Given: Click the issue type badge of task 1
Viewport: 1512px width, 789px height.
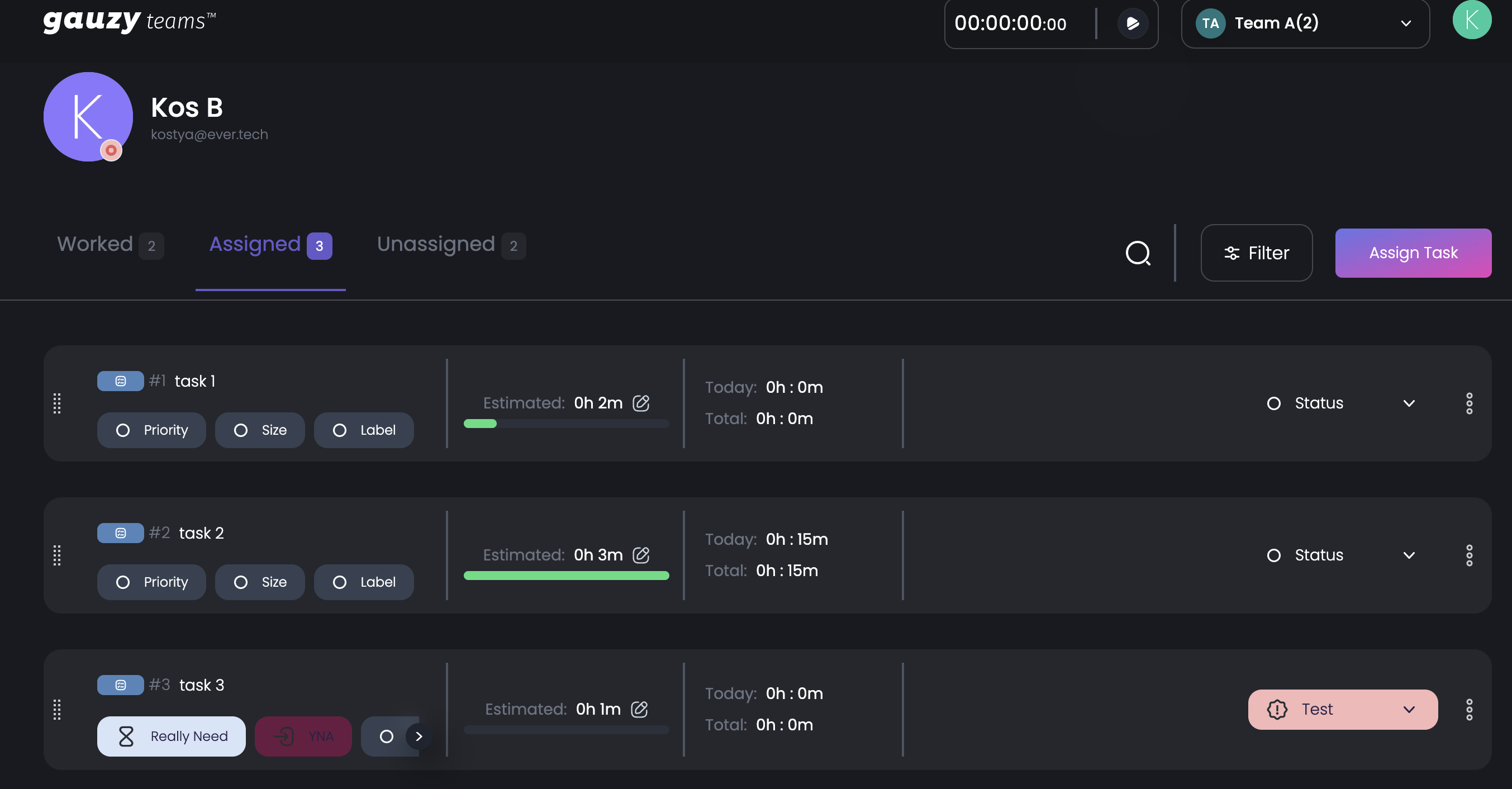Looking at the screenshot, I should 120,381.
